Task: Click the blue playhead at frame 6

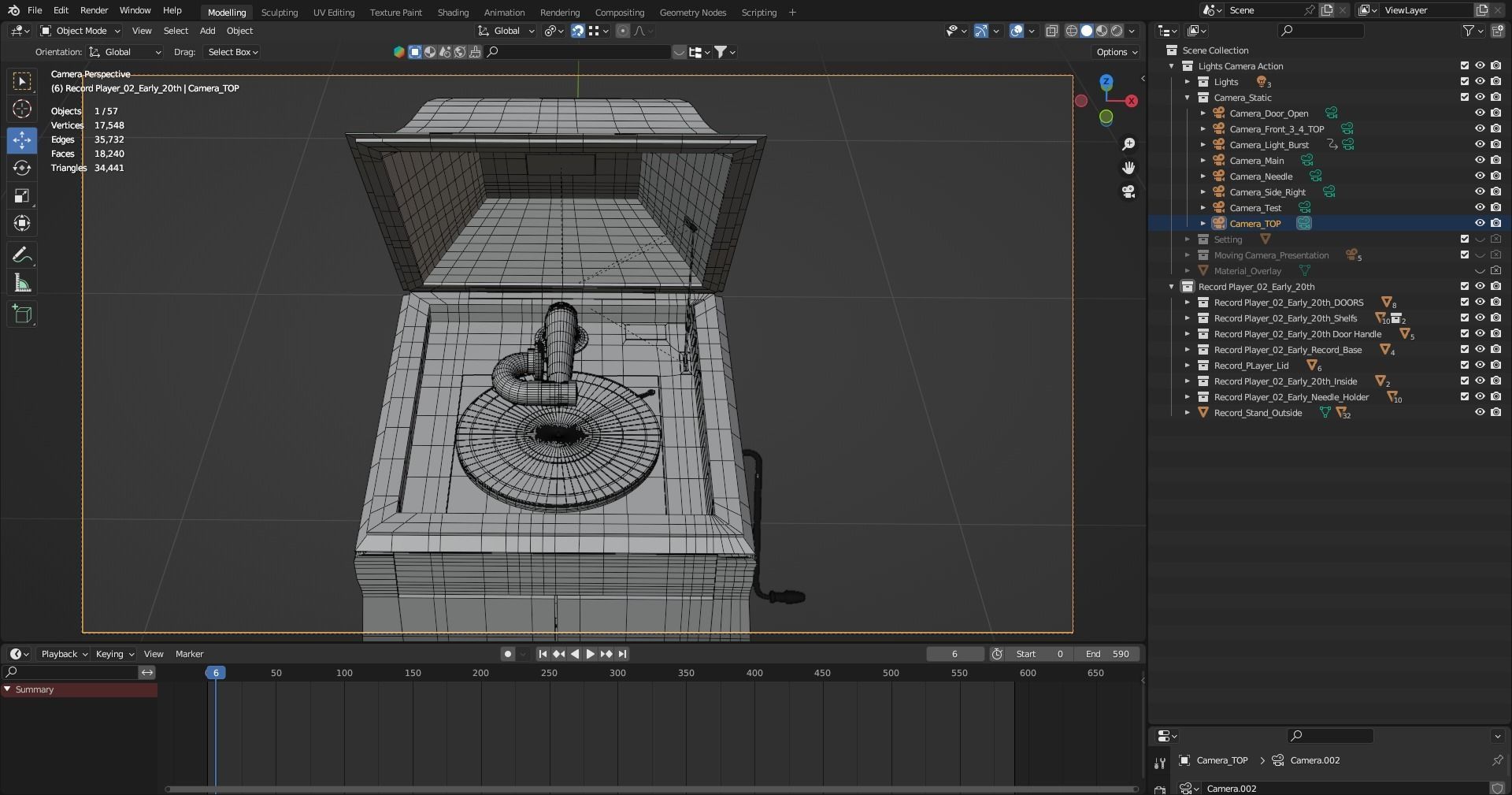Action: pos(216,673)
